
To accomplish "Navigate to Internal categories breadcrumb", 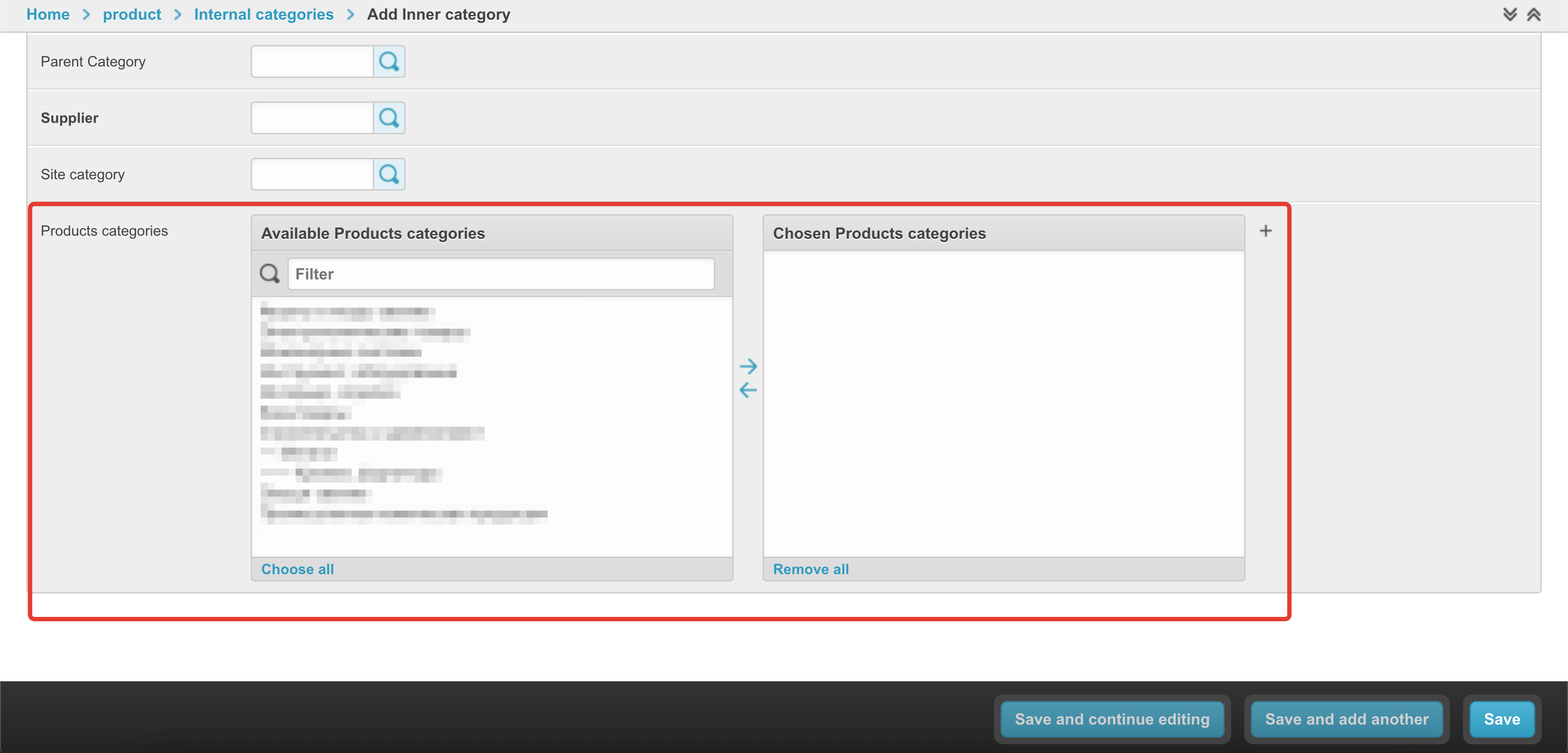I will pos(263,14).
